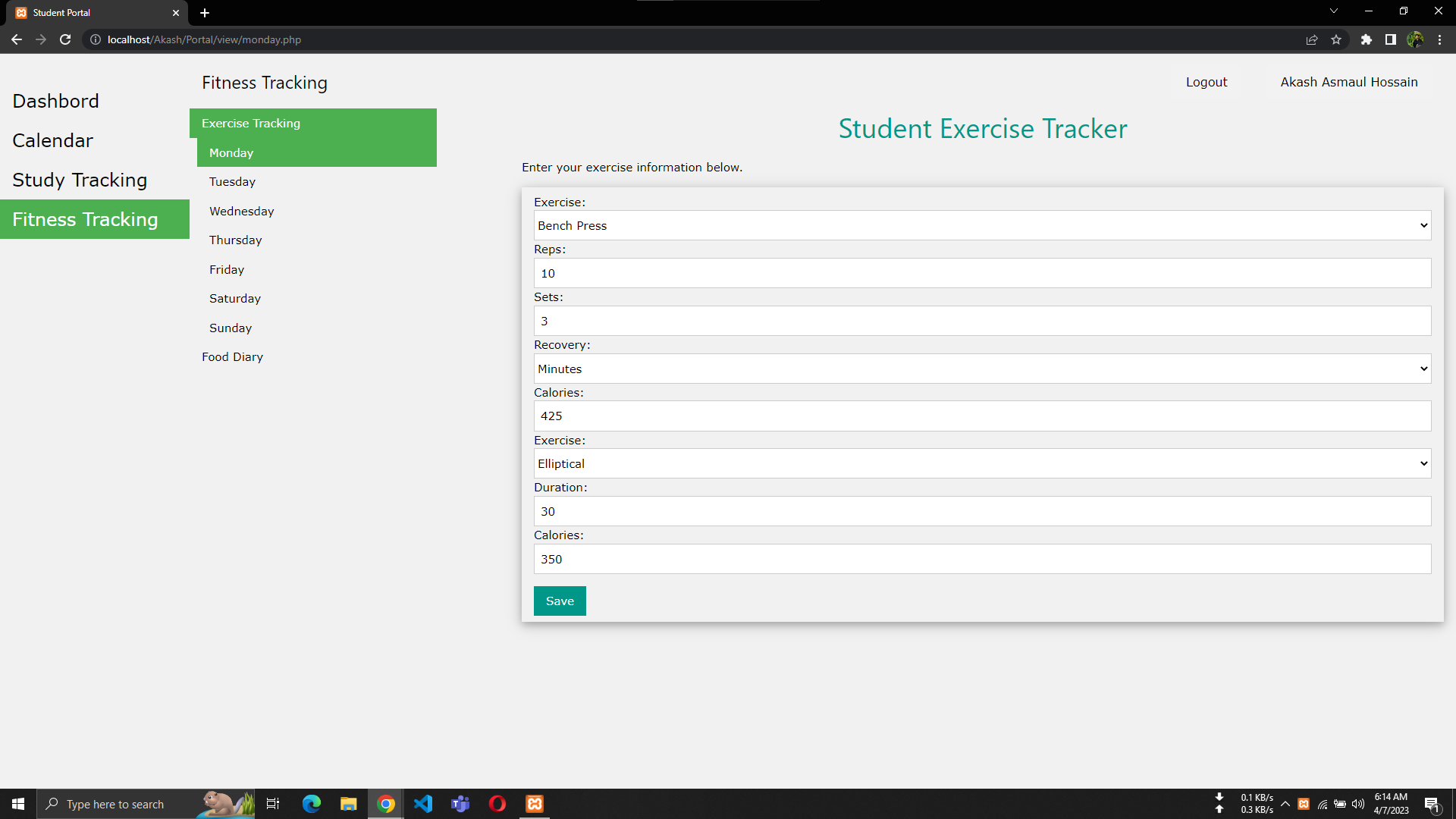Navigate to Calendar in the sidebar
Screen dimensions: 1456x819
[52, 140]
